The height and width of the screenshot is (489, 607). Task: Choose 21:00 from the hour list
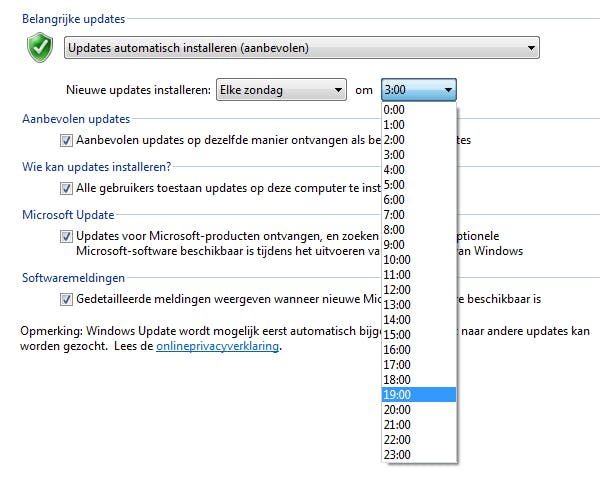[418, 425]
